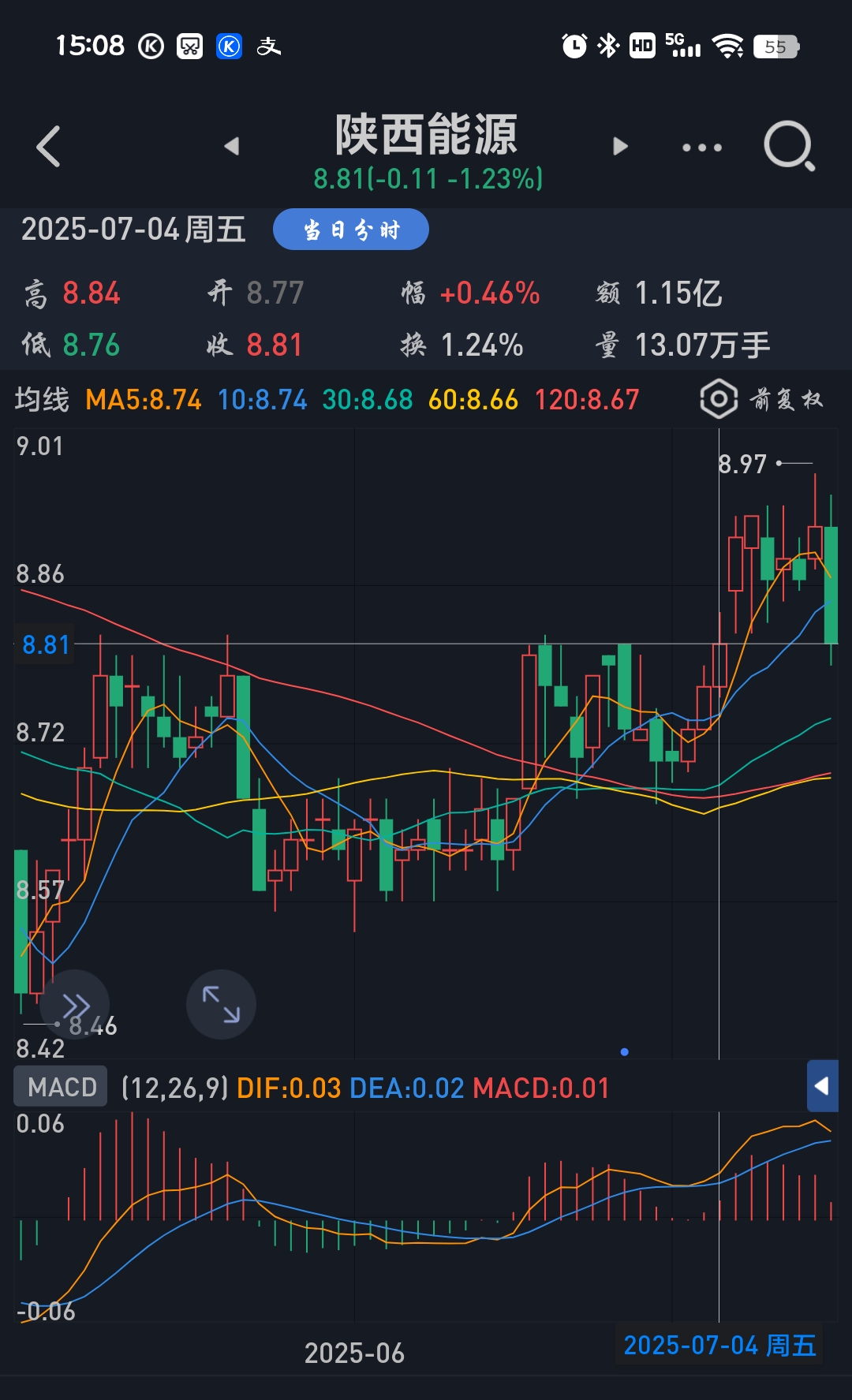Tap the close price 8.81 value
Viewport: 852px width, 1400px height.
pyautogui.click(x=275, y=345)
